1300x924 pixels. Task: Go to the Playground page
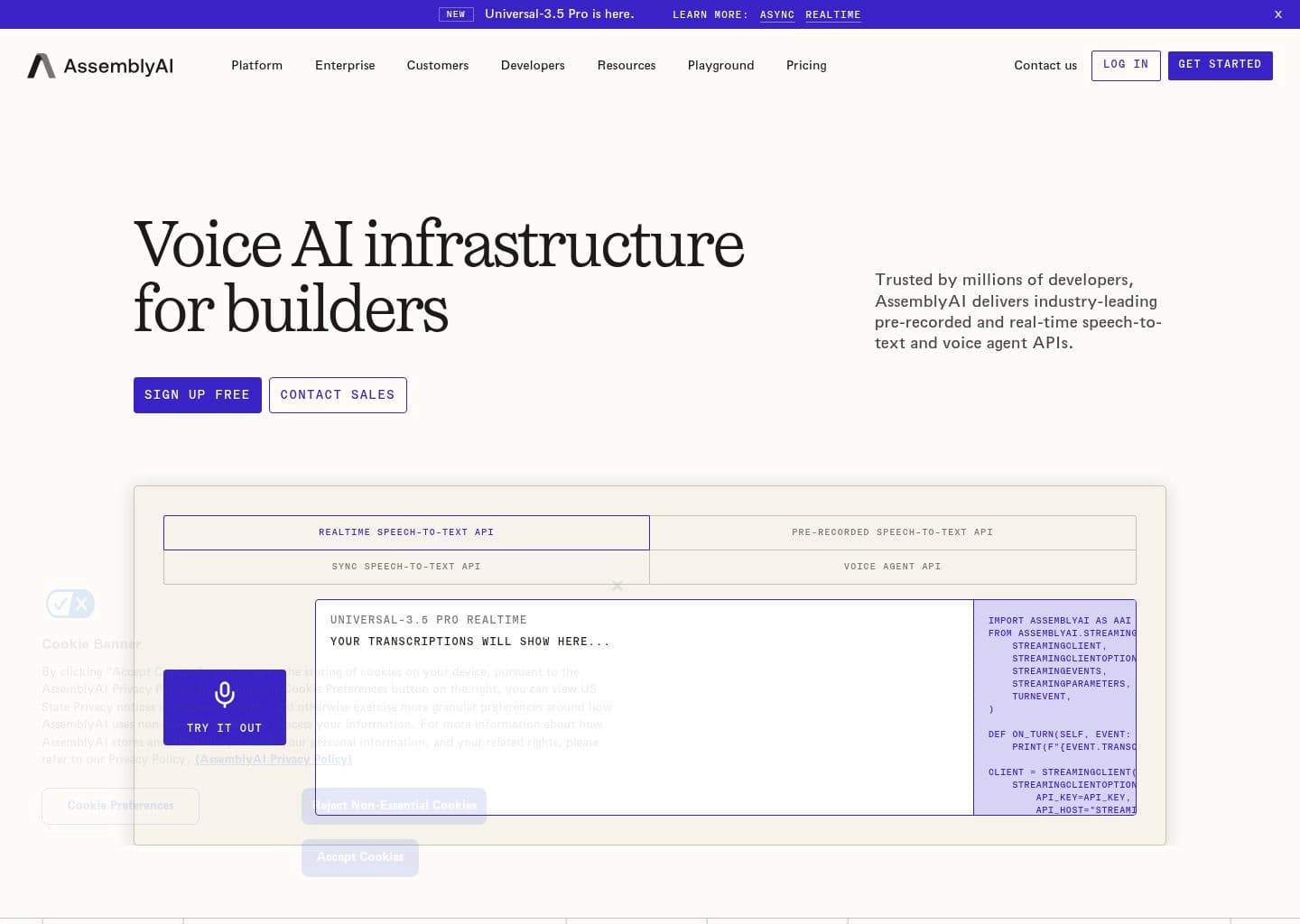721,65
